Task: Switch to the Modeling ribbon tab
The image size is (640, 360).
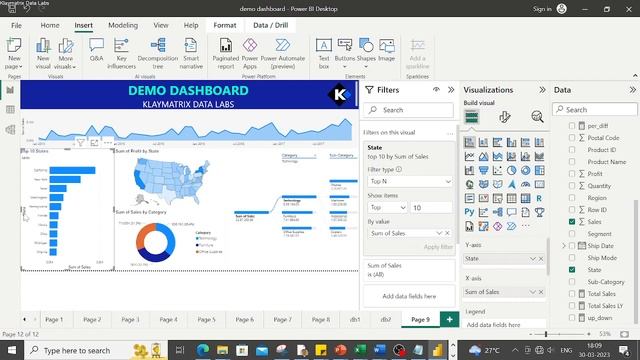Action: [123, 25]
